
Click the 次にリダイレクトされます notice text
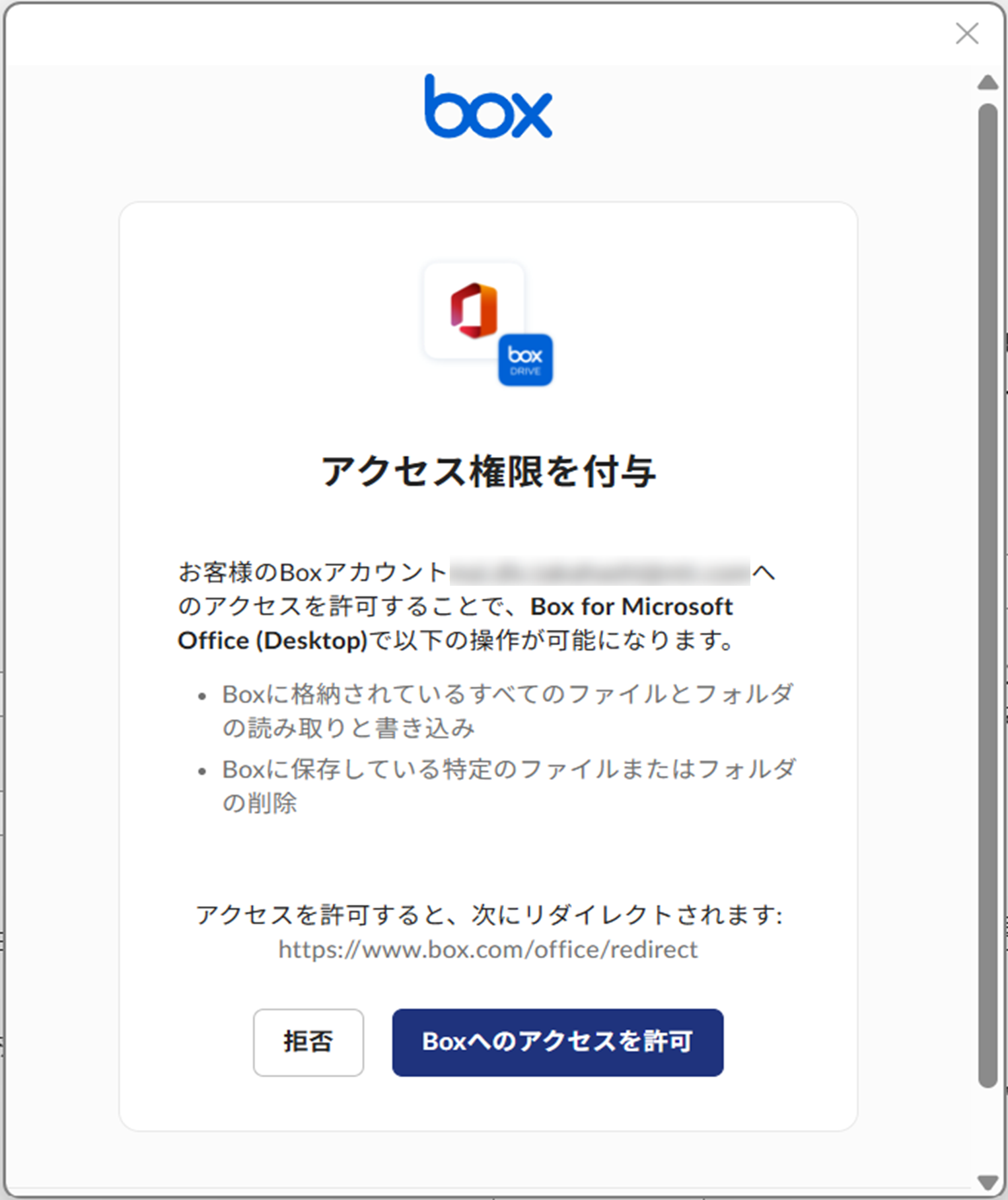[488, 915]
